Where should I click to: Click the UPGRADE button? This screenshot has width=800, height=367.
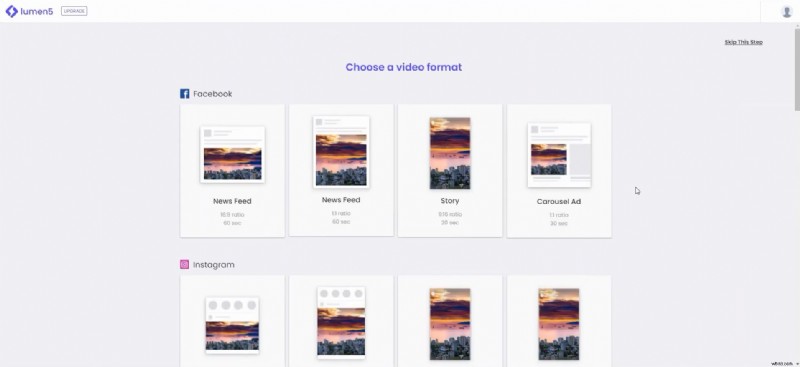pyautogui.click(x=74, y=11)
